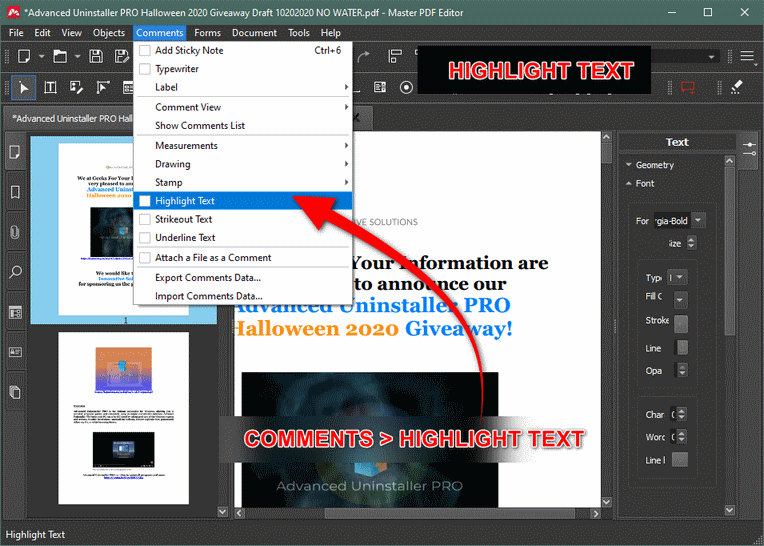Expand the Measurements submenu
This screenshot has height=546, width=764.
tap(243, 146)
